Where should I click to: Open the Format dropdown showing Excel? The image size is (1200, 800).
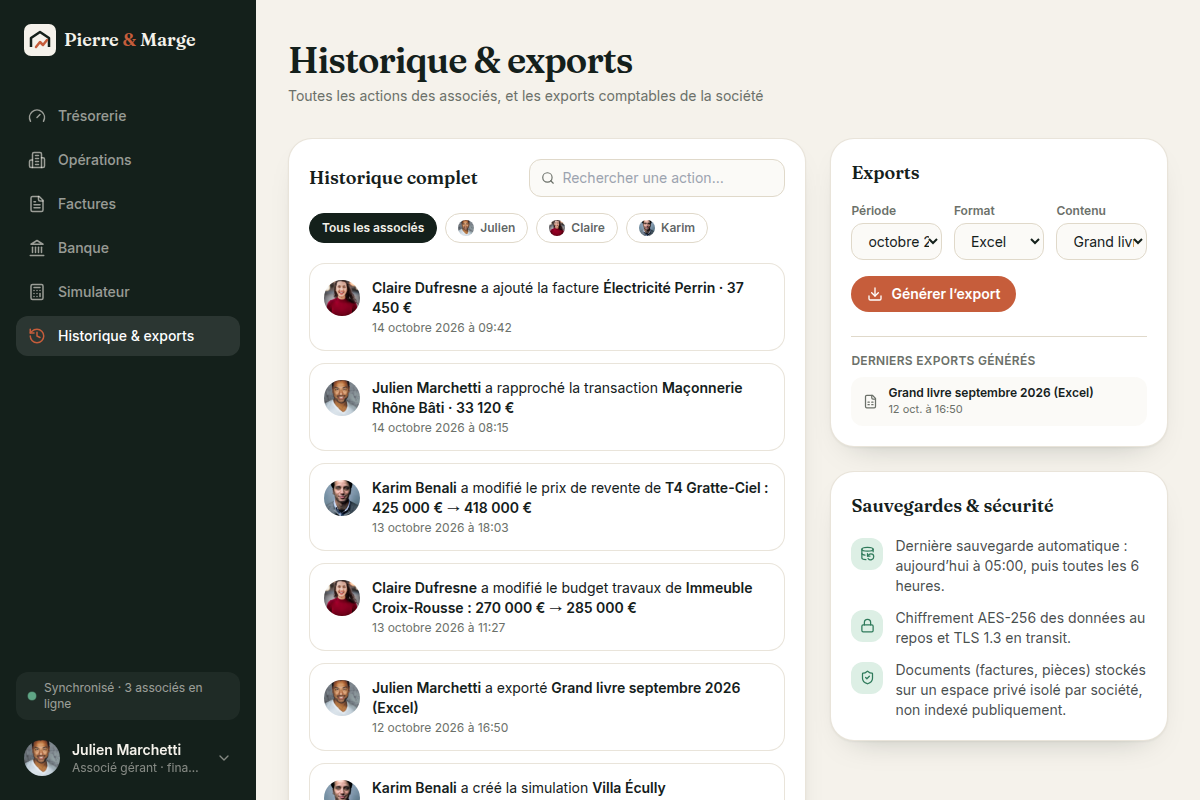[x=999, y=242]
